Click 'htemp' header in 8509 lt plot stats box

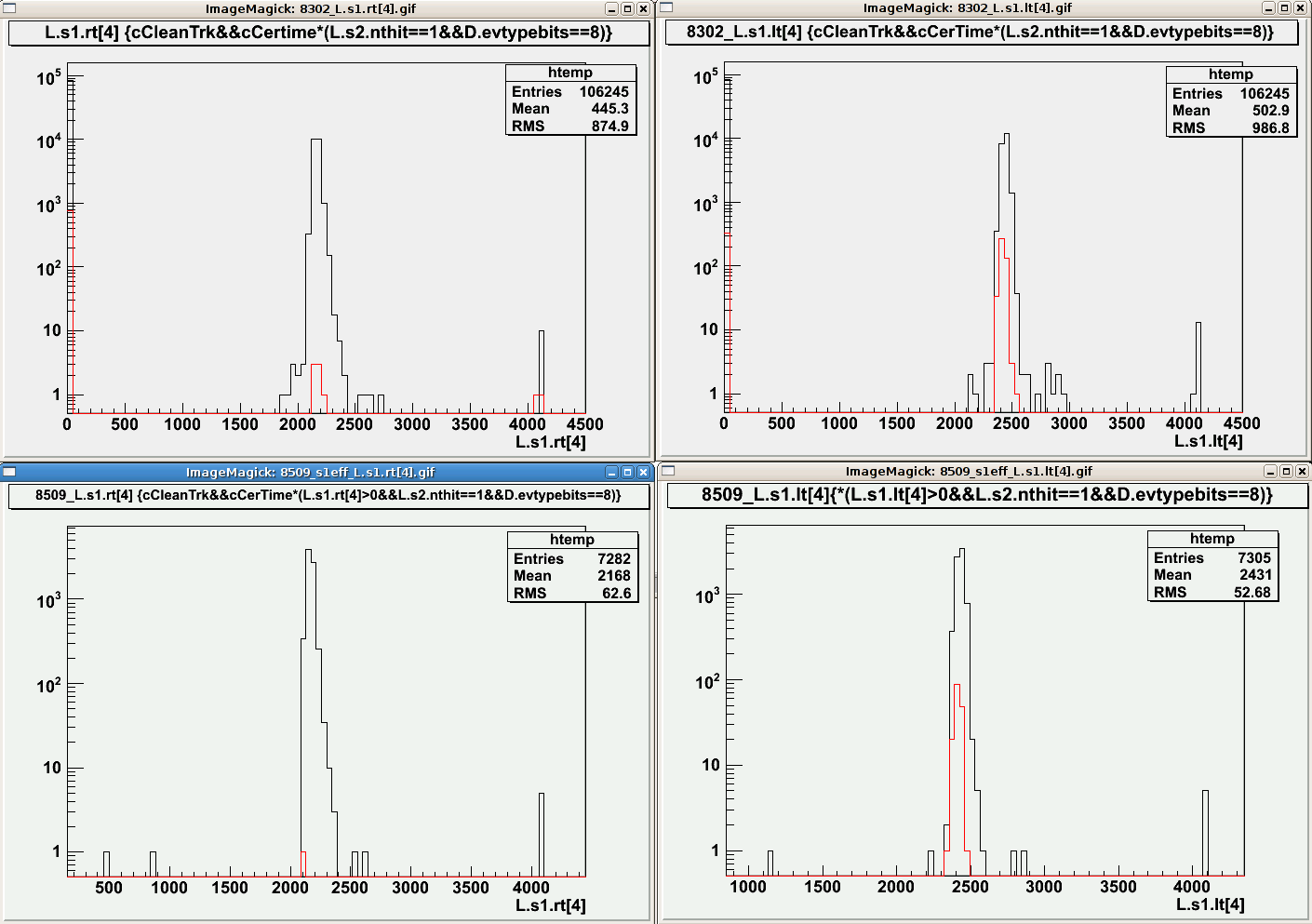(1212, 539)
